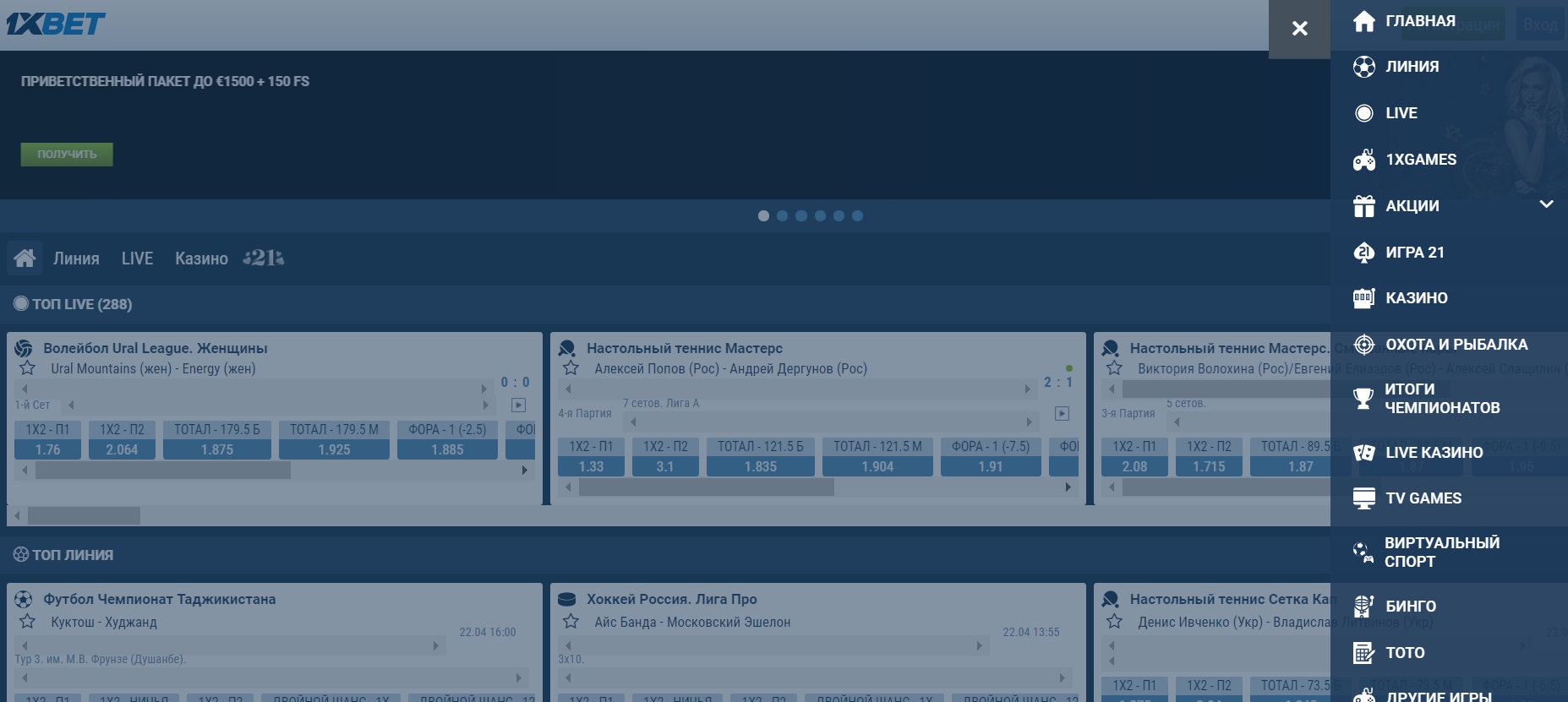This screenshot has height=702, width=1568.
Task: Bet 1X2 - П1 odds 1.76
Action: click(47, 440)
